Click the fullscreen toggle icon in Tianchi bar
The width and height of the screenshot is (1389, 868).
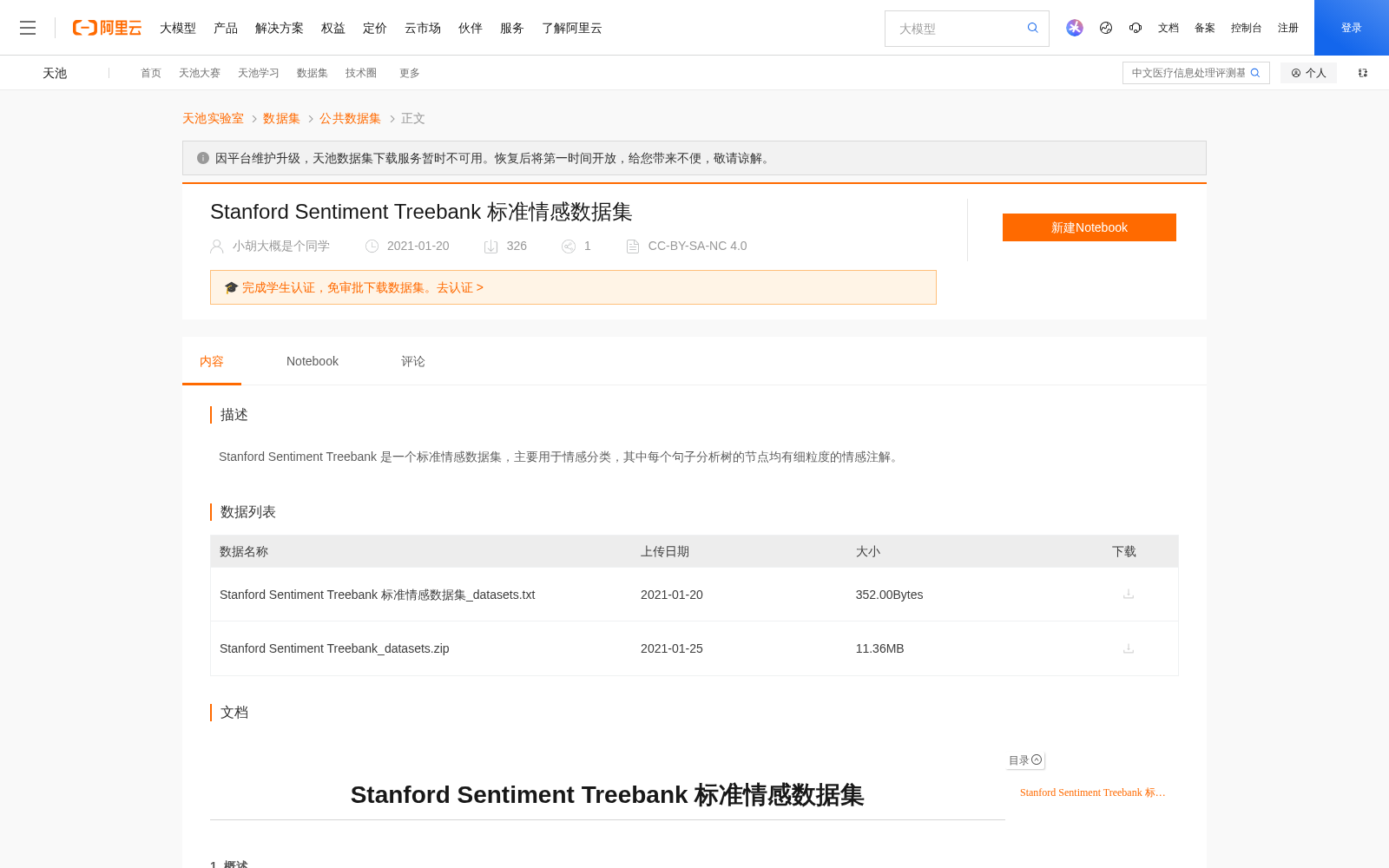(x=1363, y=73)
